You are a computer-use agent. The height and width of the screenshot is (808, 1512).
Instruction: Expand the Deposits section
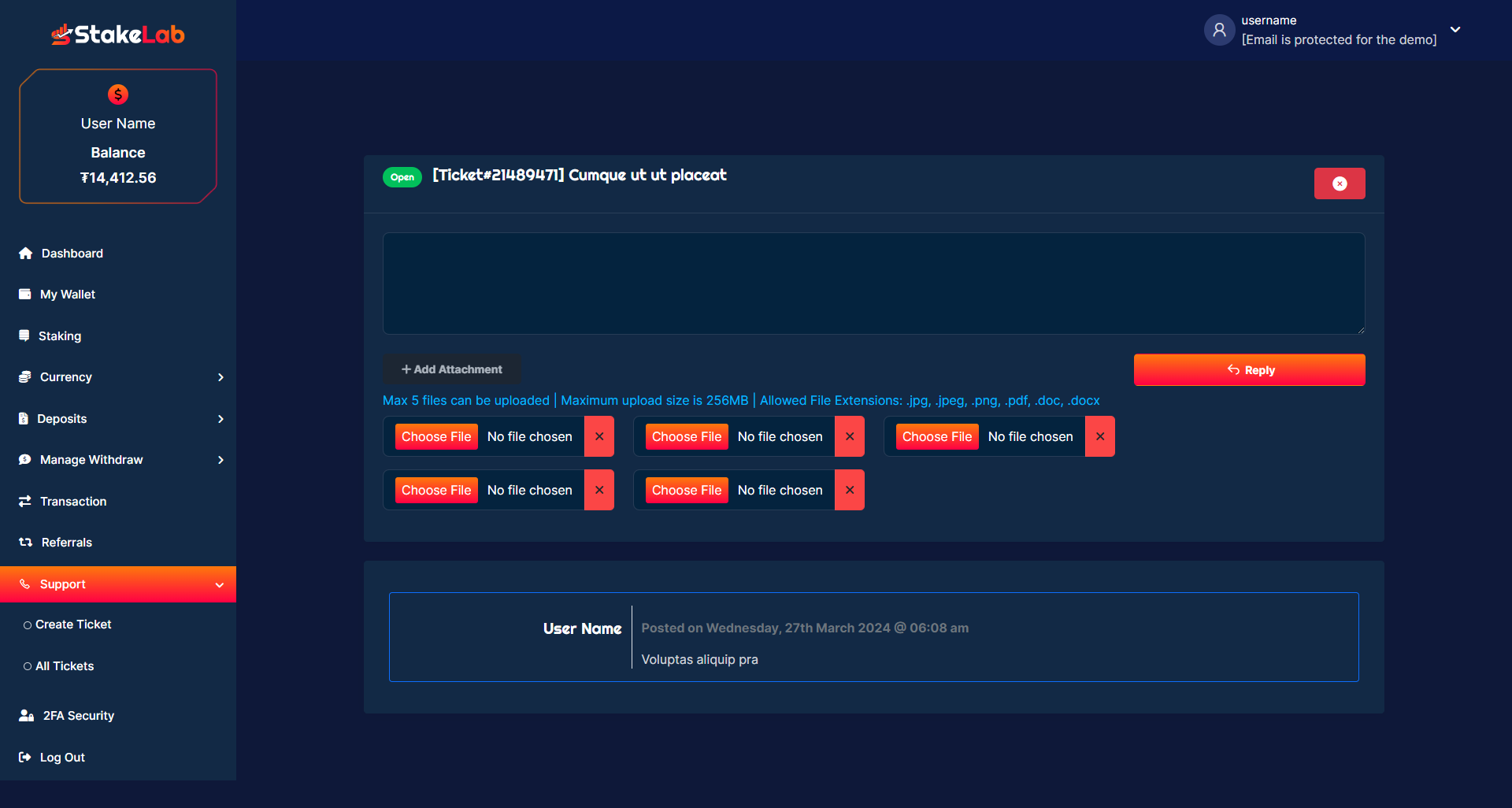click(x=220, y=418)
